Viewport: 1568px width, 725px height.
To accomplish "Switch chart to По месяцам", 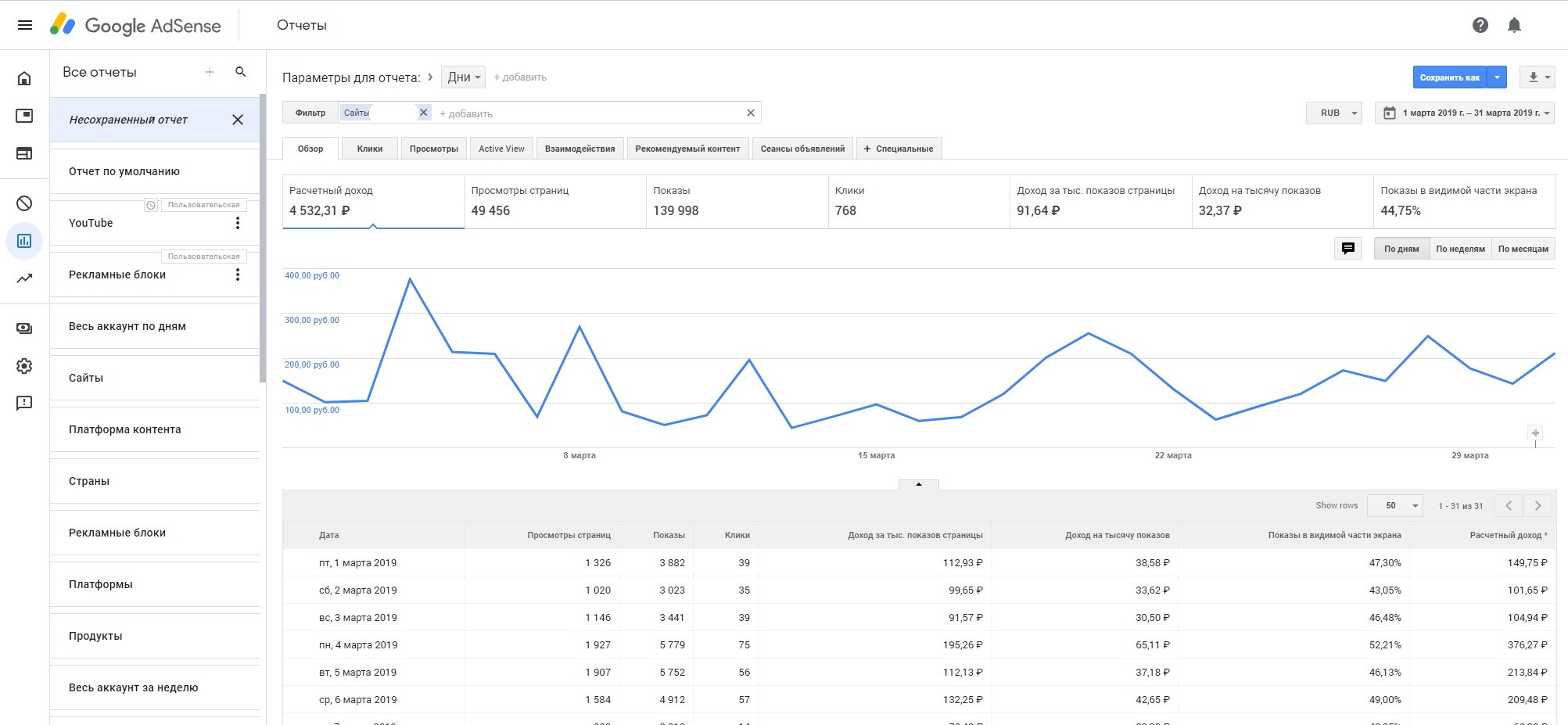I will coord(1523,249).
